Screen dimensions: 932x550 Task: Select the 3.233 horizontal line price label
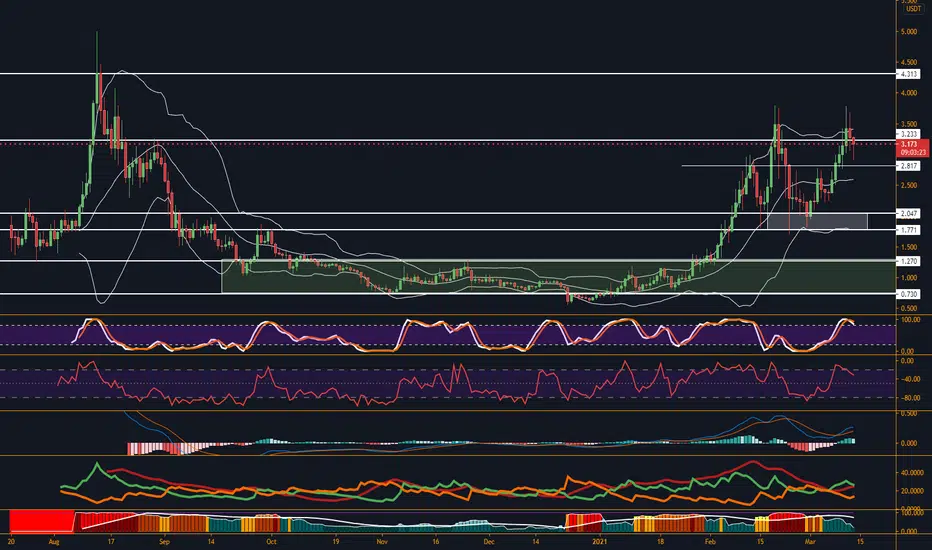tap(909, 134)
